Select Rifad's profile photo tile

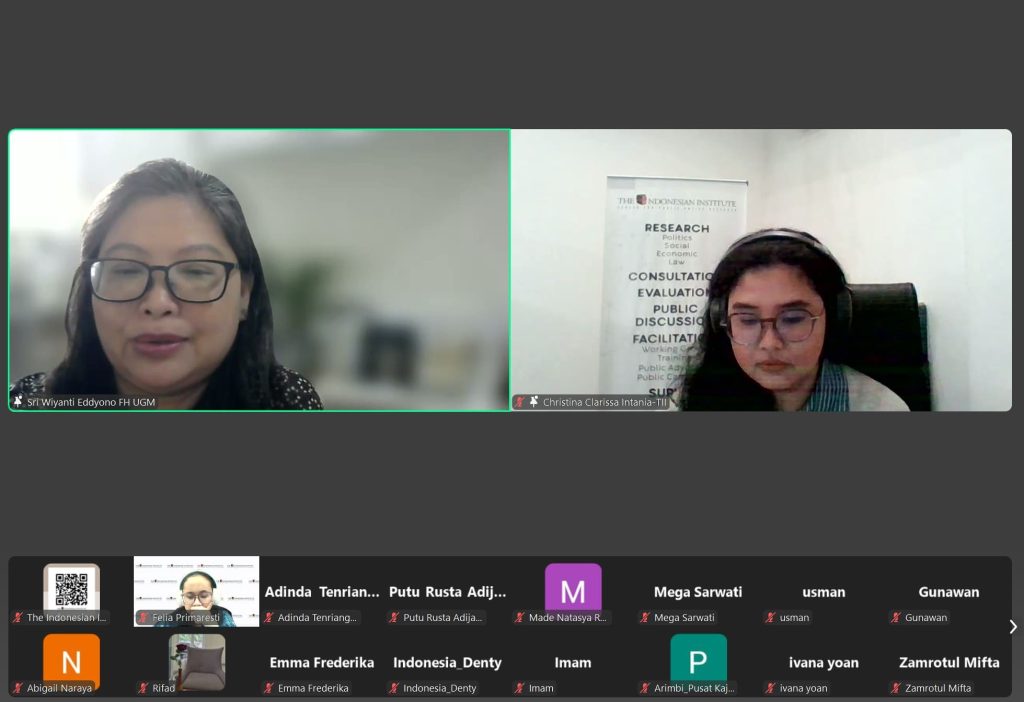196,660
